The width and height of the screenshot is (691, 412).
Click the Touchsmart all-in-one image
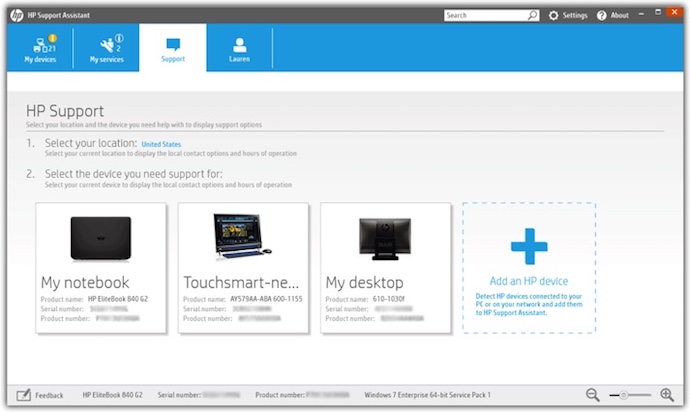coord(242,236)
